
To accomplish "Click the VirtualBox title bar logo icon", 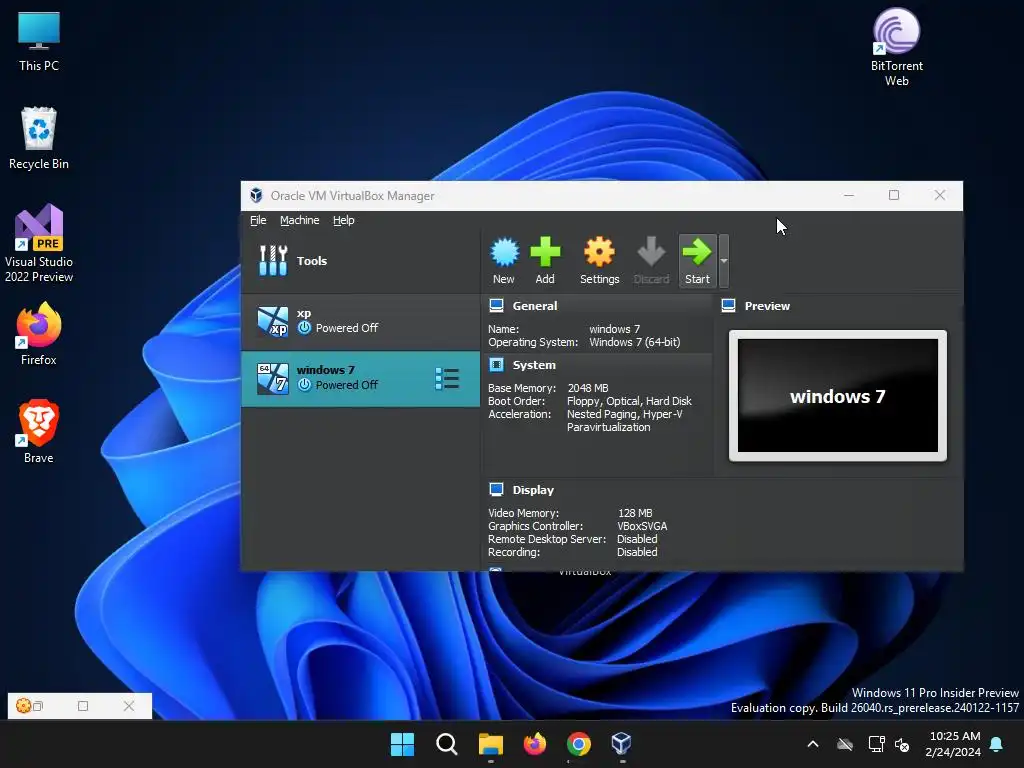I will (x=256, y=195).
